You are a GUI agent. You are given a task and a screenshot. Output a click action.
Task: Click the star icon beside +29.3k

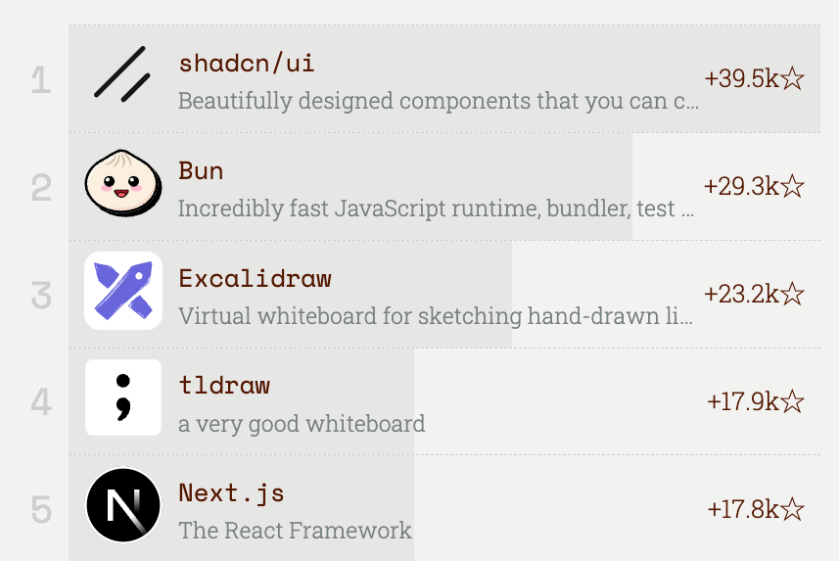point(792,186)
